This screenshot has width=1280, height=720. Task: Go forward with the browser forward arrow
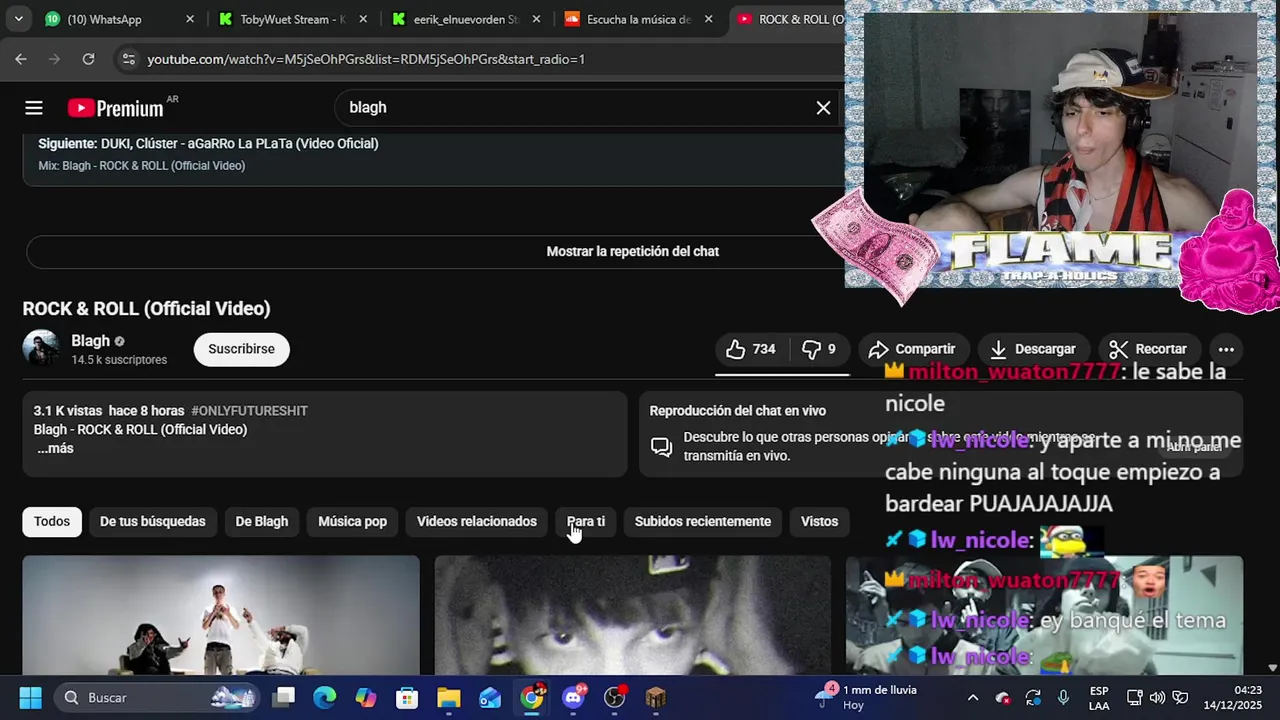click(54, 59)
